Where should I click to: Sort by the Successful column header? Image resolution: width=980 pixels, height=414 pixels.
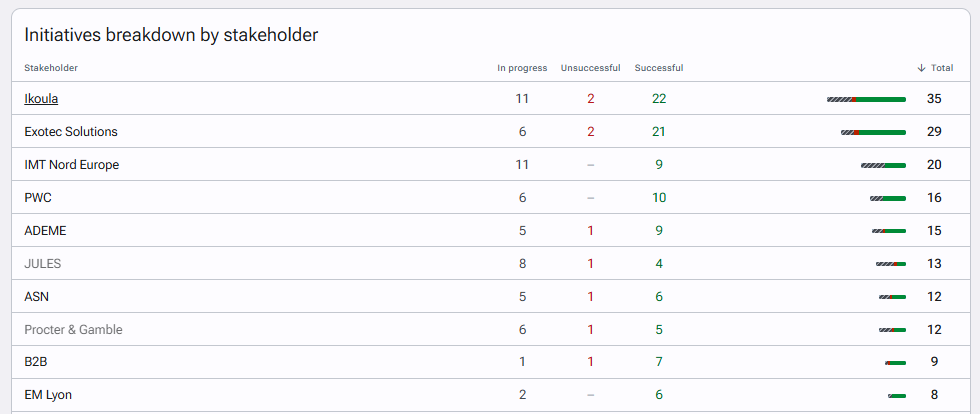[659, 68]
